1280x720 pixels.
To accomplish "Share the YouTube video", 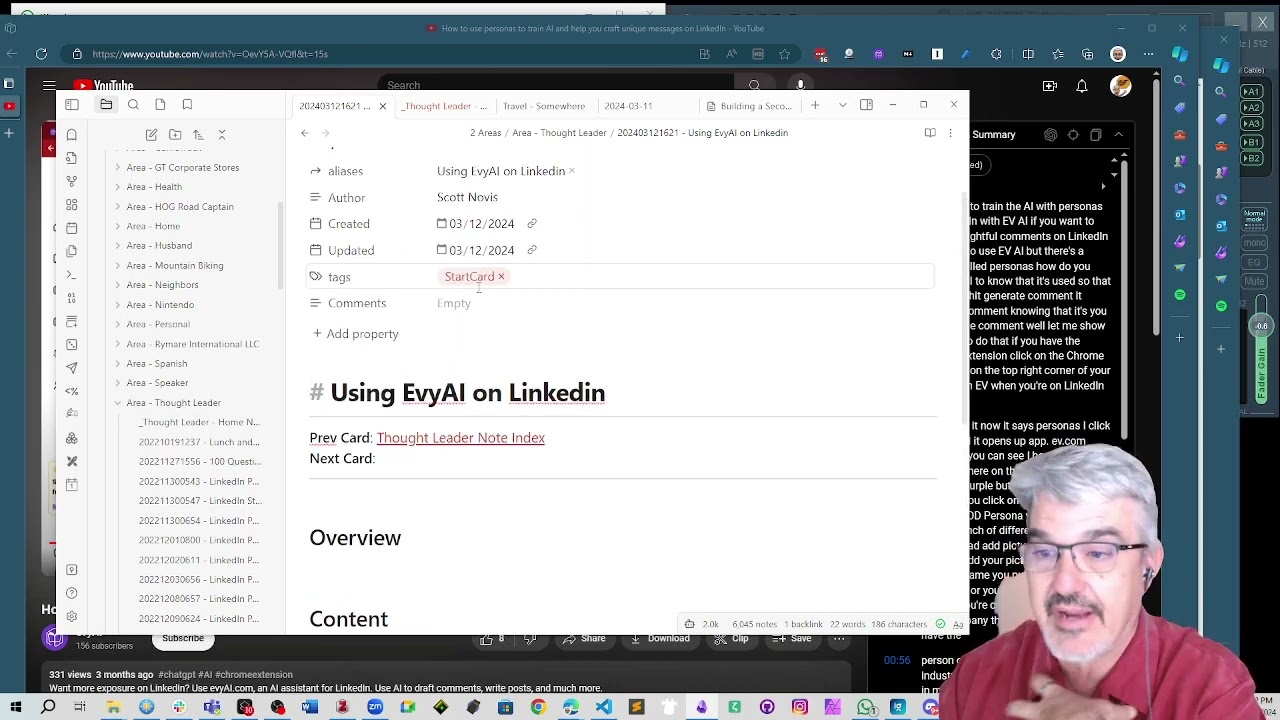I will 583,638.
